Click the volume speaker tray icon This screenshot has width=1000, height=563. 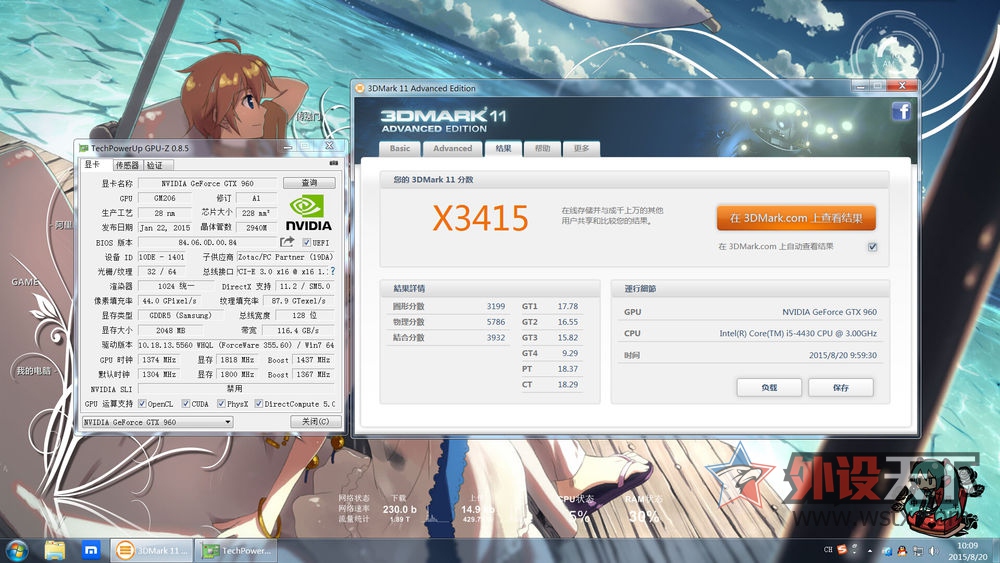[934, 550]
